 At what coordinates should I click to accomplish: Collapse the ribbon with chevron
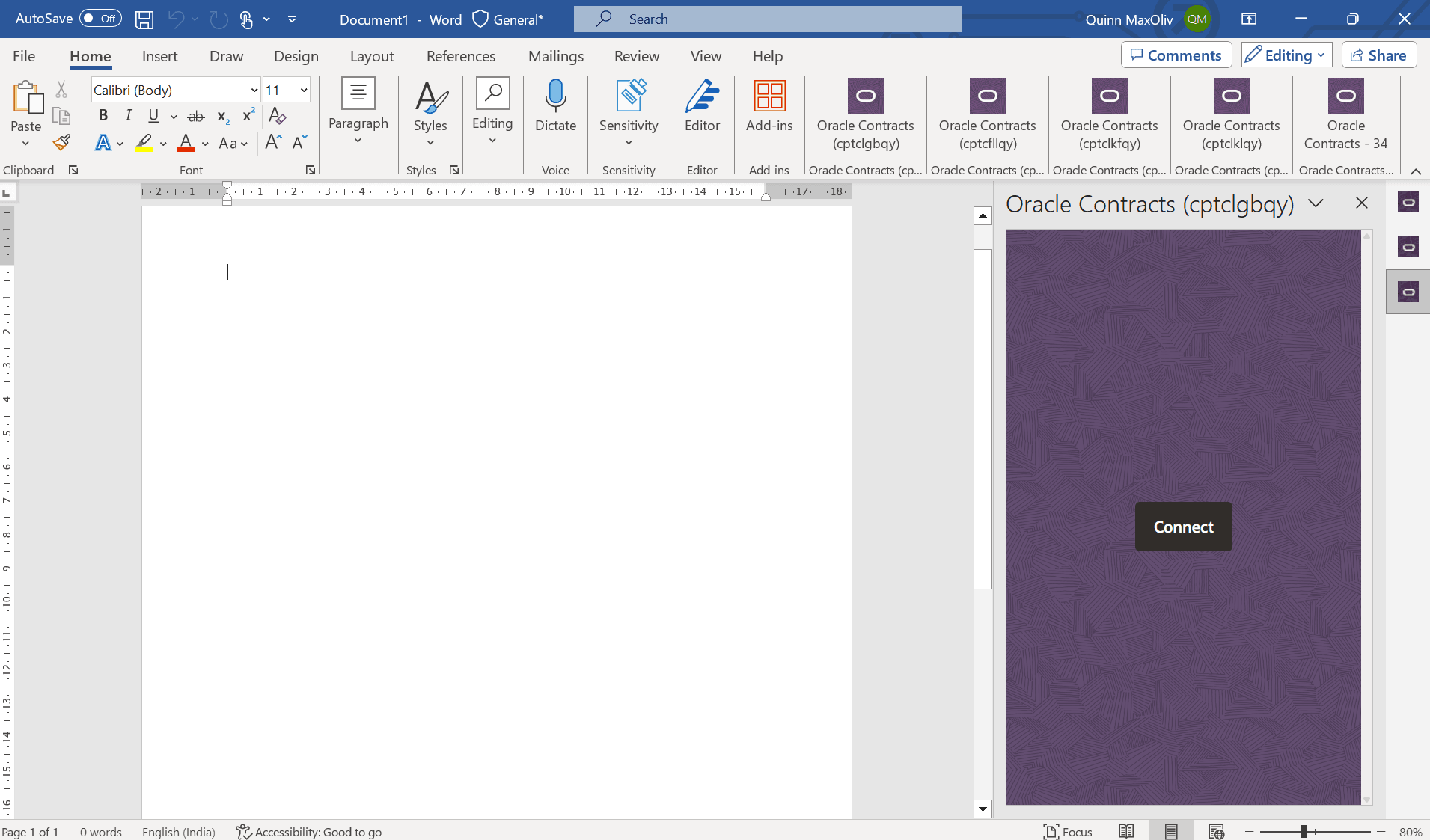coord(1416,171)
